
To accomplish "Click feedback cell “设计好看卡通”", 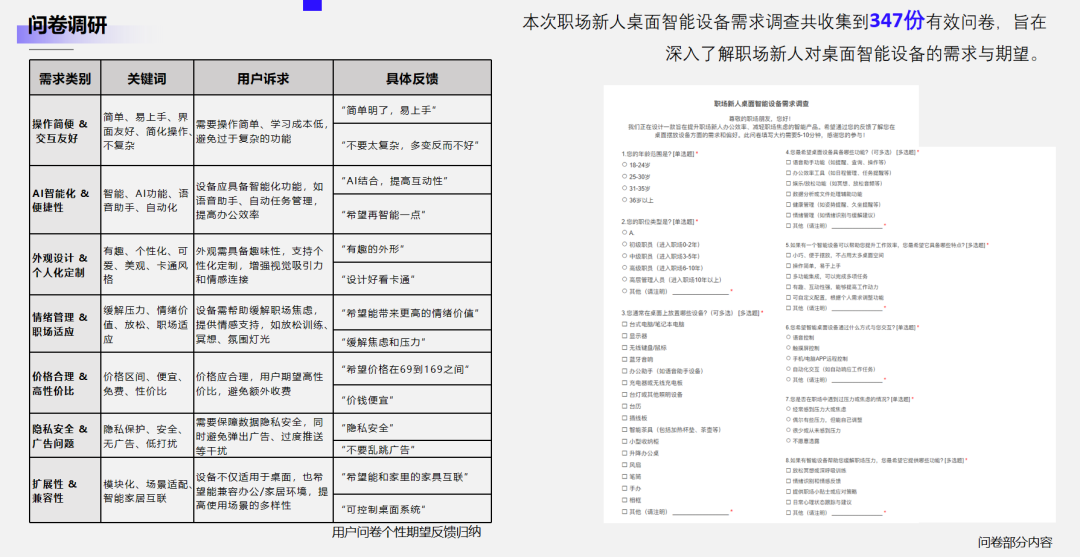I will click(412, 279).
